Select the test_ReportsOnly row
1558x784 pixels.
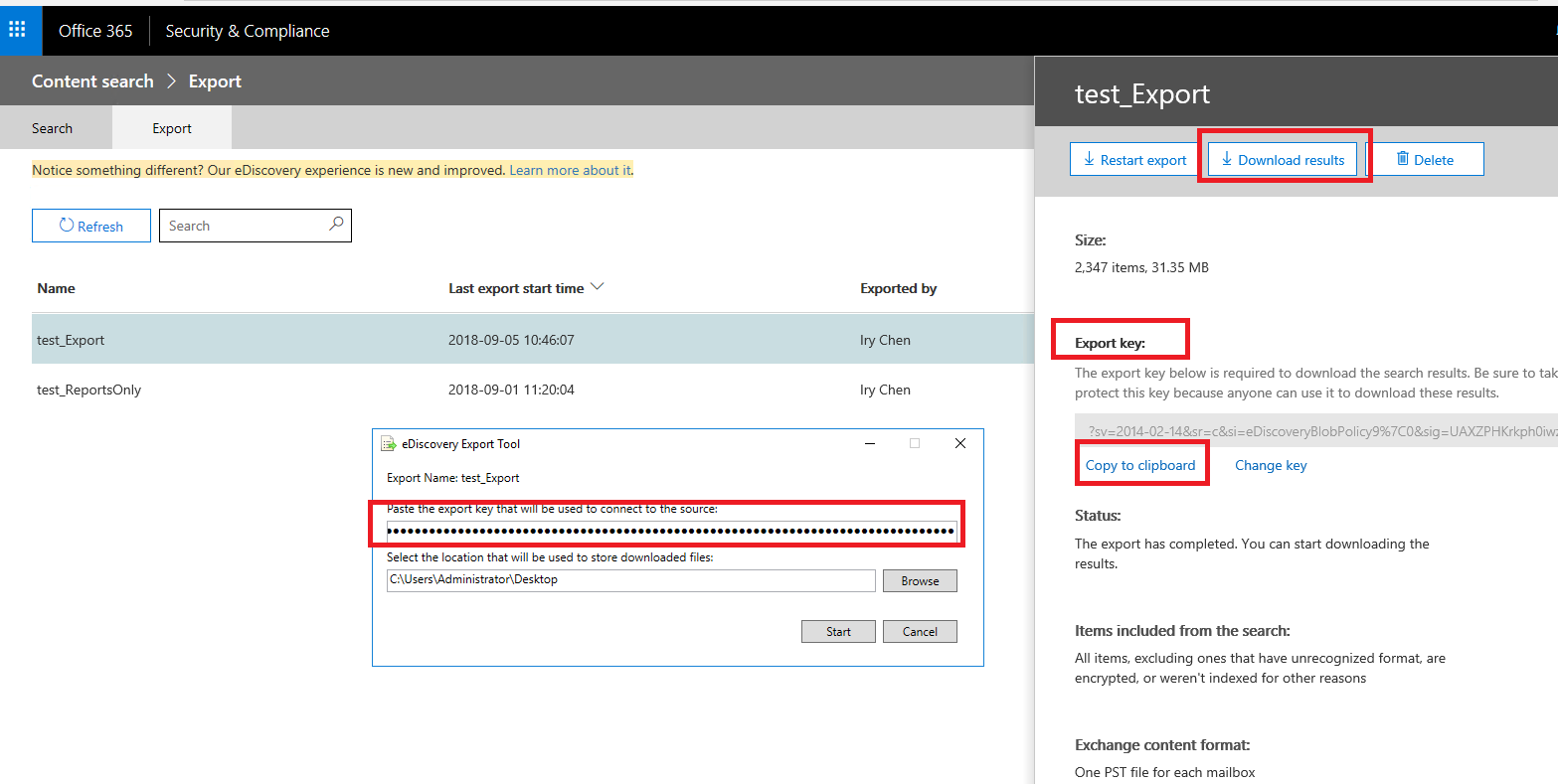point(533,390)
